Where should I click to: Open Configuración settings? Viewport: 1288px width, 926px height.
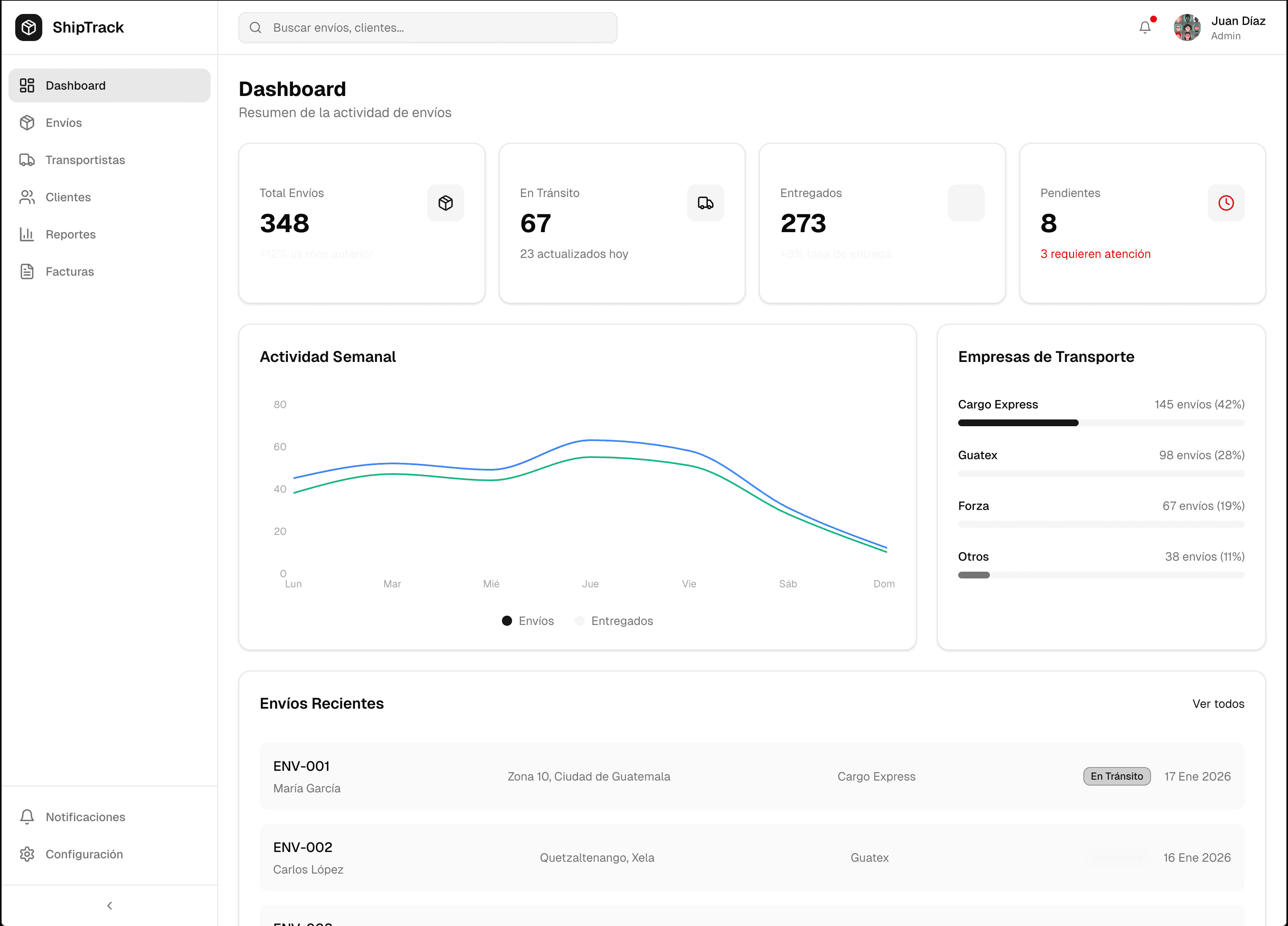[x=110, y=854]
